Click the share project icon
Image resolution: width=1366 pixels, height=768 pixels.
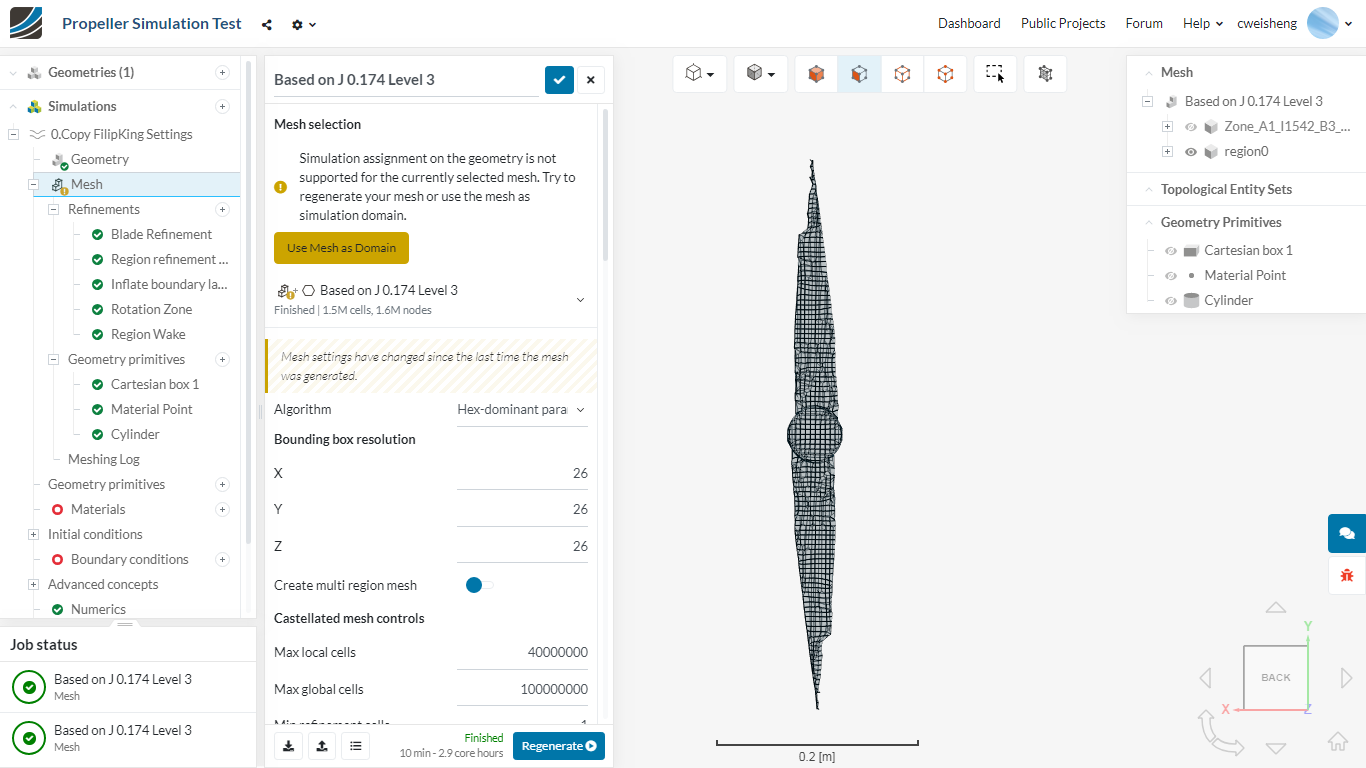click(267, 25)
